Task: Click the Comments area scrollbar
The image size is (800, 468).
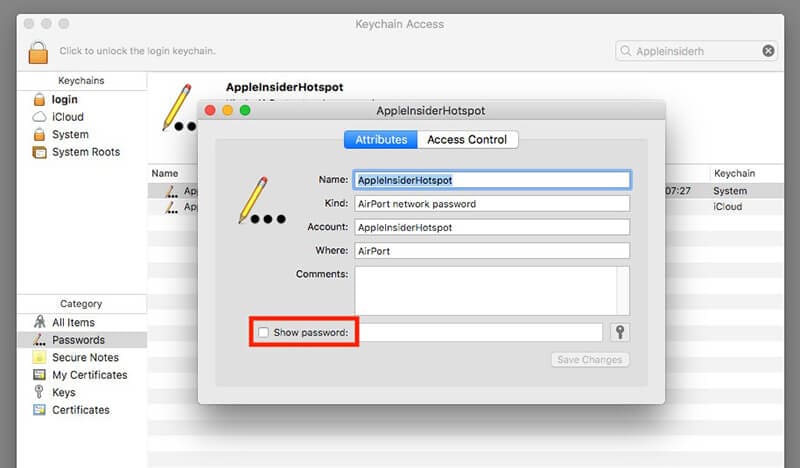Action: coord(623,290)
